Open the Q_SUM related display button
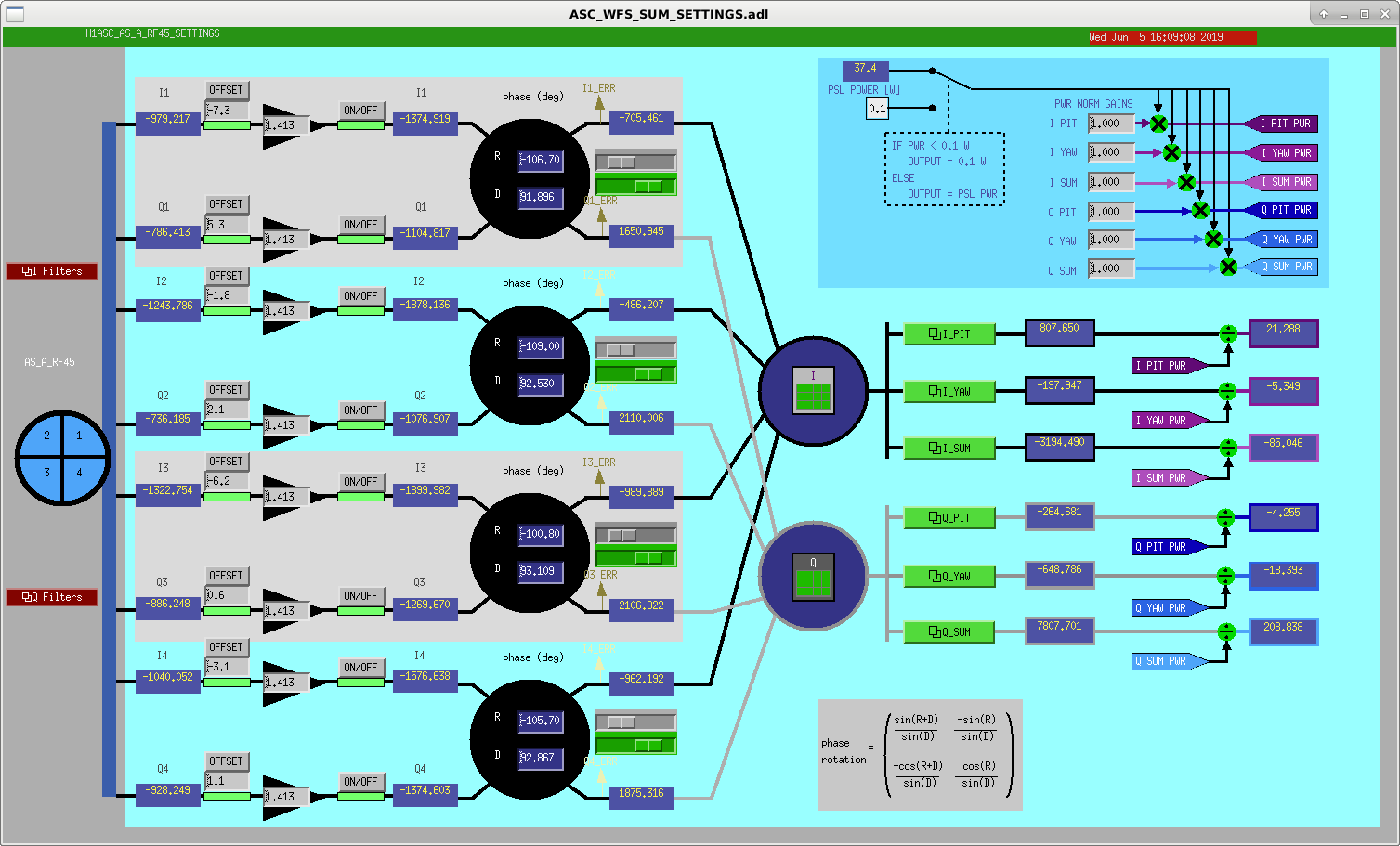This screenshot has width=1400, height=846. pos(949,632)
